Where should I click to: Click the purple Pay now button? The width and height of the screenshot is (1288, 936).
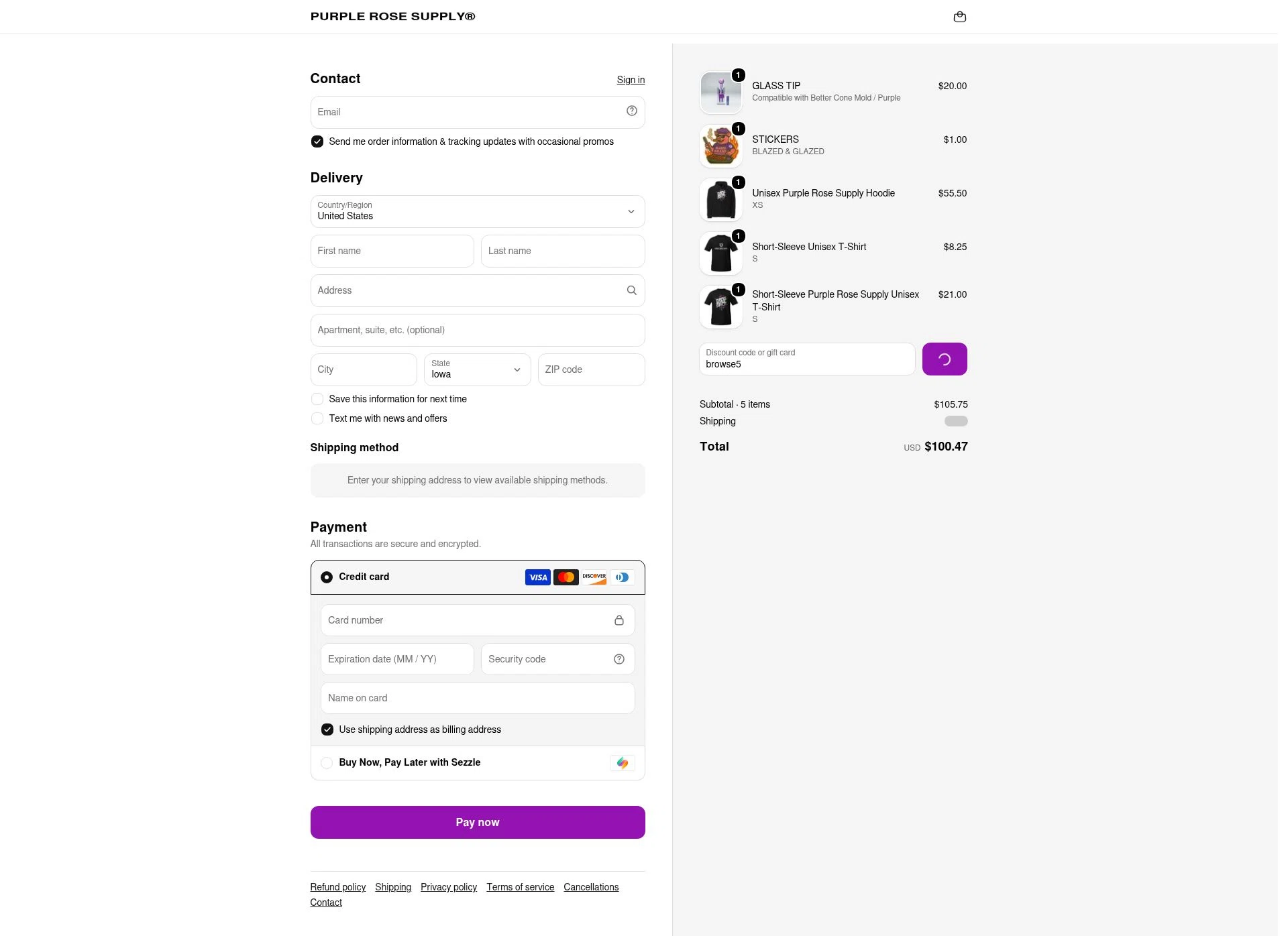pyautogui.click(x=478, y=822)
